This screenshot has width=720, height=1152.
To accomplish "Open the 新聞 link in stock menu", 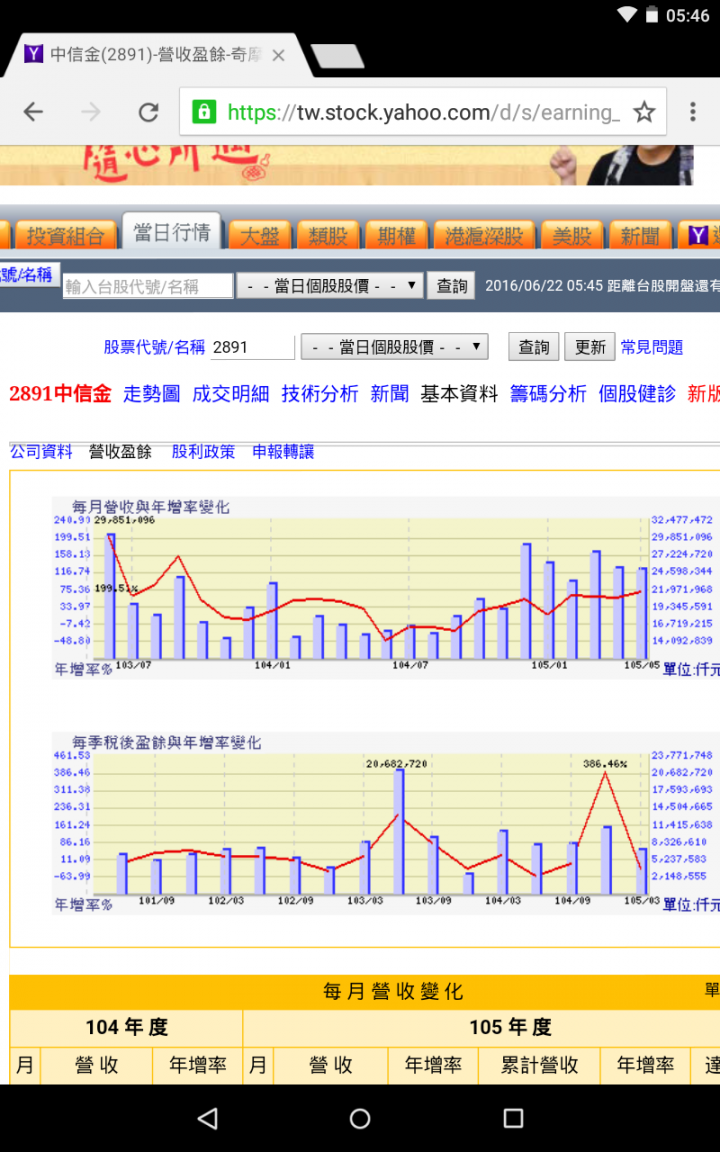I will click(x=389, y=394).
